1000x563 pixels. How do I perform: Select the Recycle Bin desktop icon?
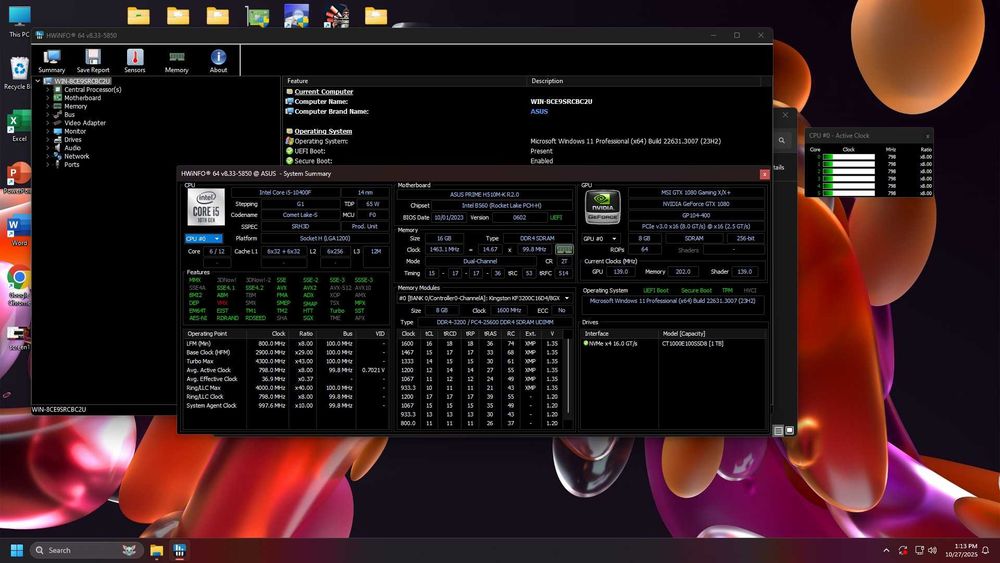point(17,72)
